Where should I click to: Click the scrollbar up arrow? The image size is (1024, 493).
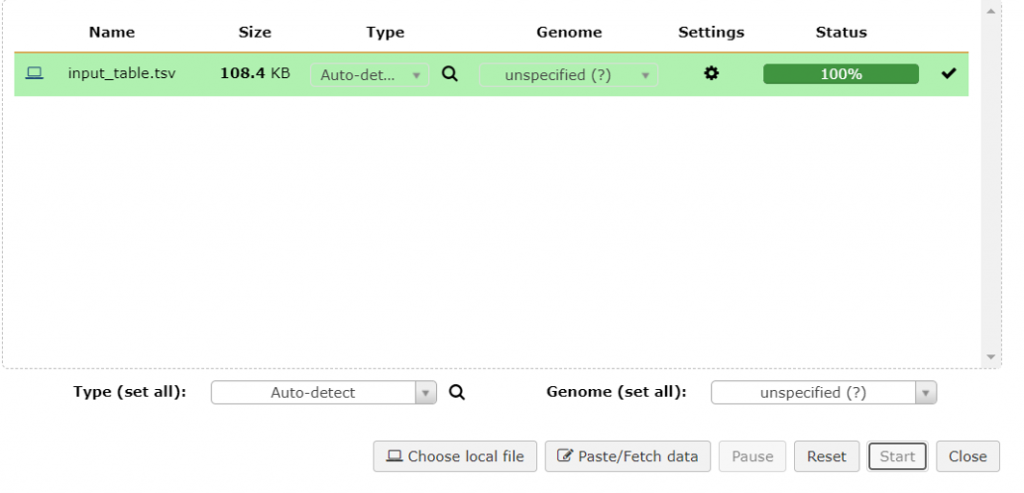(x=991, y=12)
